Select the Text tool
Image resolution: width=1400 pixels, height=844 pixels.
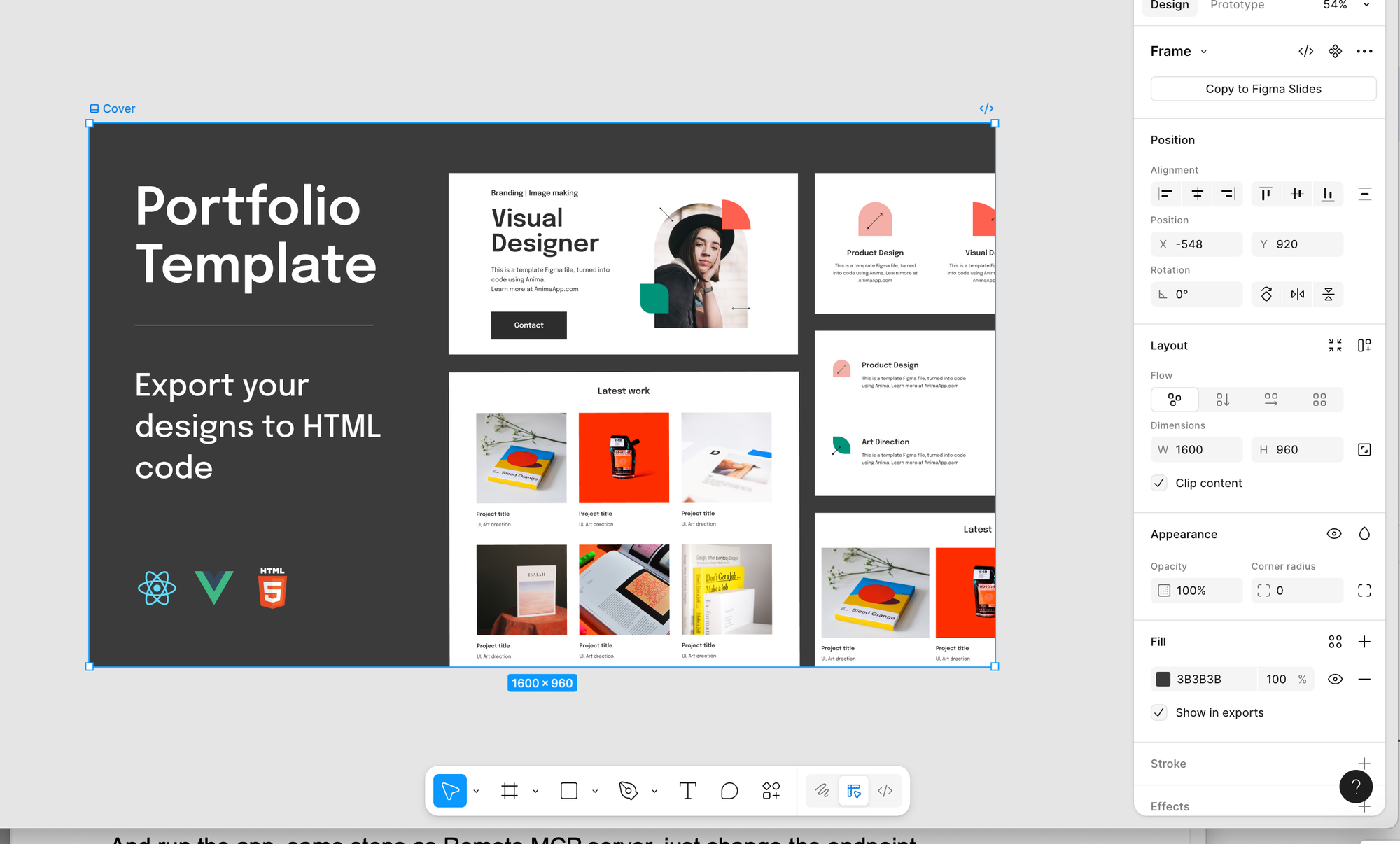tap(687, 791)
